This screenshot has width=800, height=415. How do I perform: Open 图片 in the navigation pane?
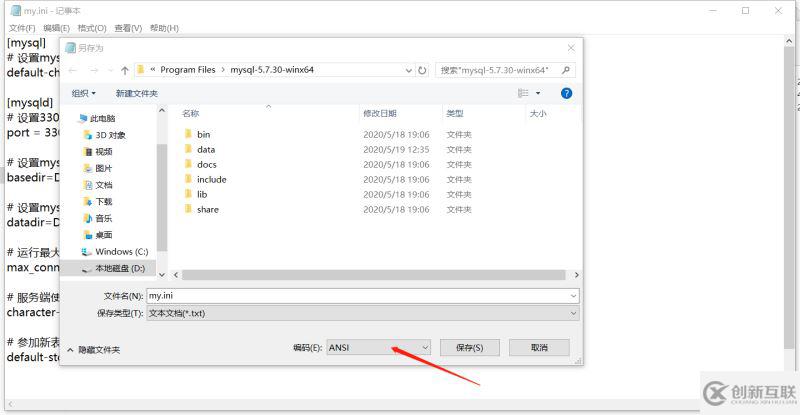(97, 168)
